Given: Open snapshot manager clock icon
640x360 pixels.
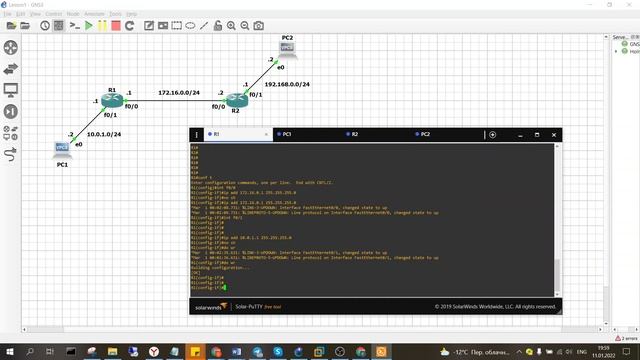Looking at the screenshot, I should coord(44,26).
